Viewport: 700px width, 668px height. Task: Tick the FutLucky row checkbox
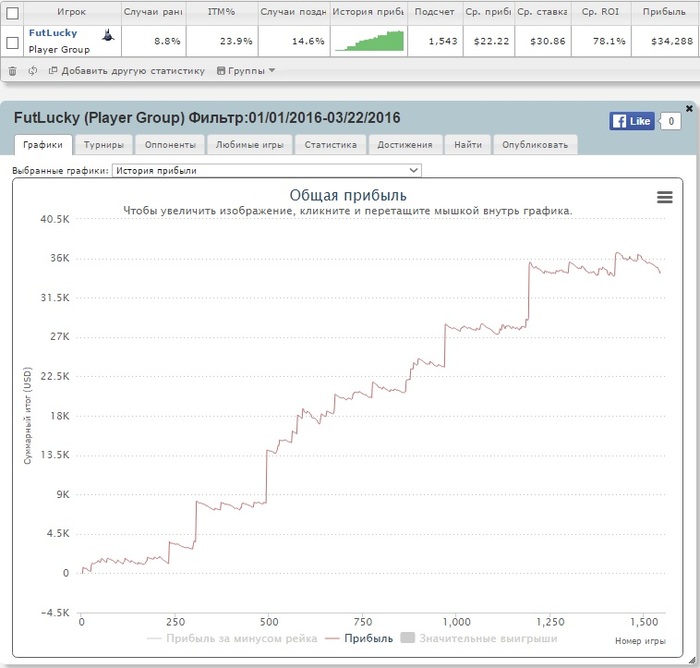point(12,42)
